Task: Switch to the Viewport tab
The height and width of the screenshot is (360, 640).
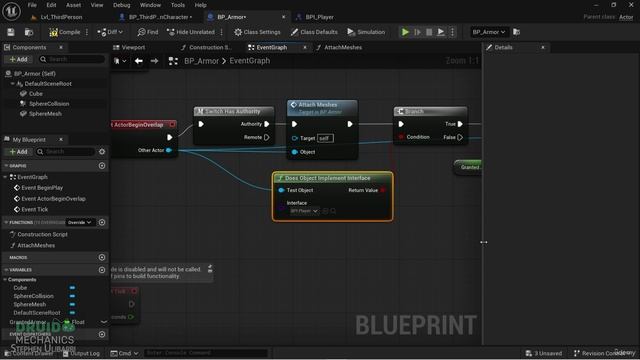Action: point(129,47)
